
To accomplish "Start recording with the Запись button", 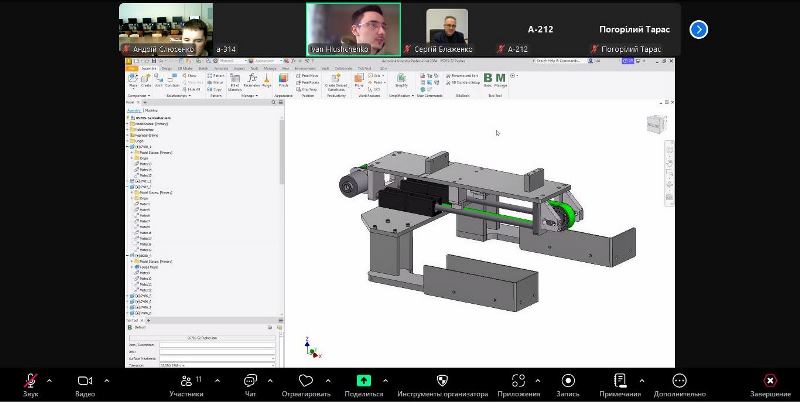I will pyautogui.click(x=568, y=381).
